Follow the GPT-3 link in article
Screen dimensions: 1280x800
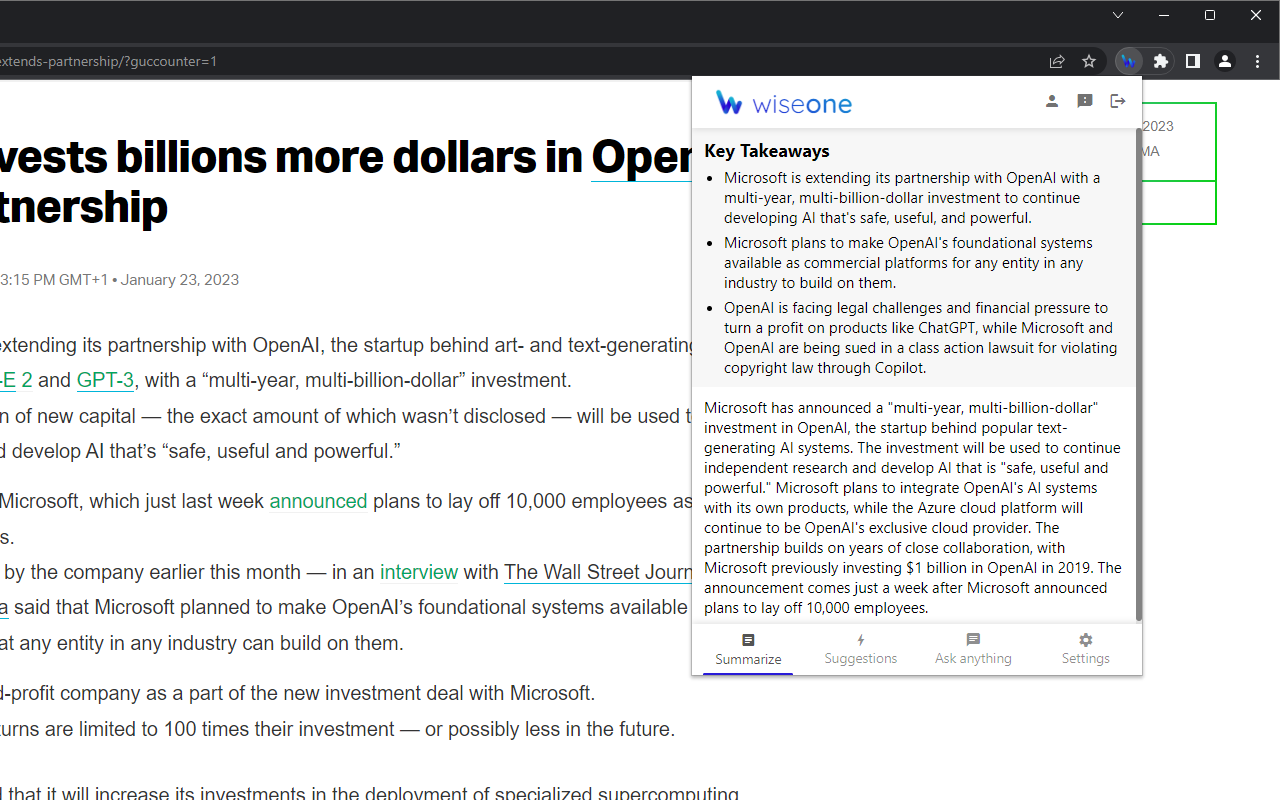(105, 380)
